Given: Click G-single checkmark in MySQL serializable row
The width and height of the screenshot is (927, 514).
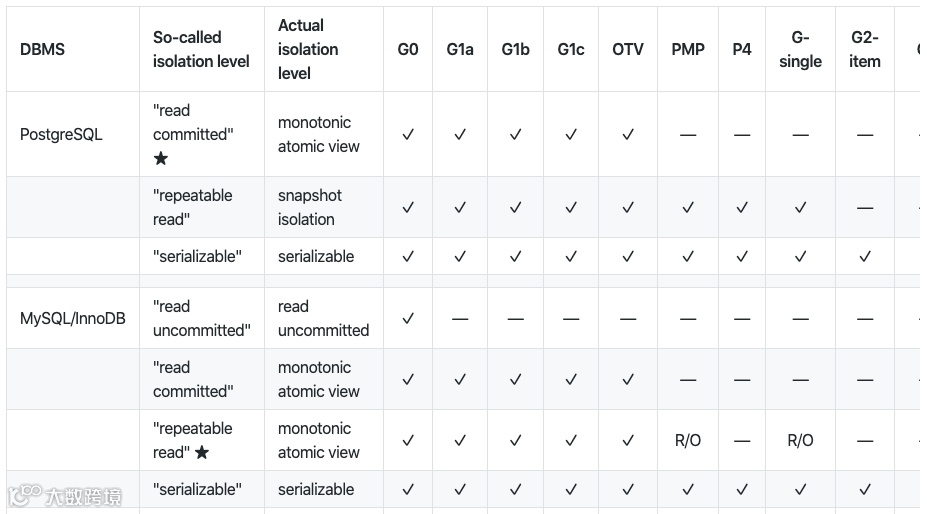Looking at the screenshot, I should coord(800,489).
